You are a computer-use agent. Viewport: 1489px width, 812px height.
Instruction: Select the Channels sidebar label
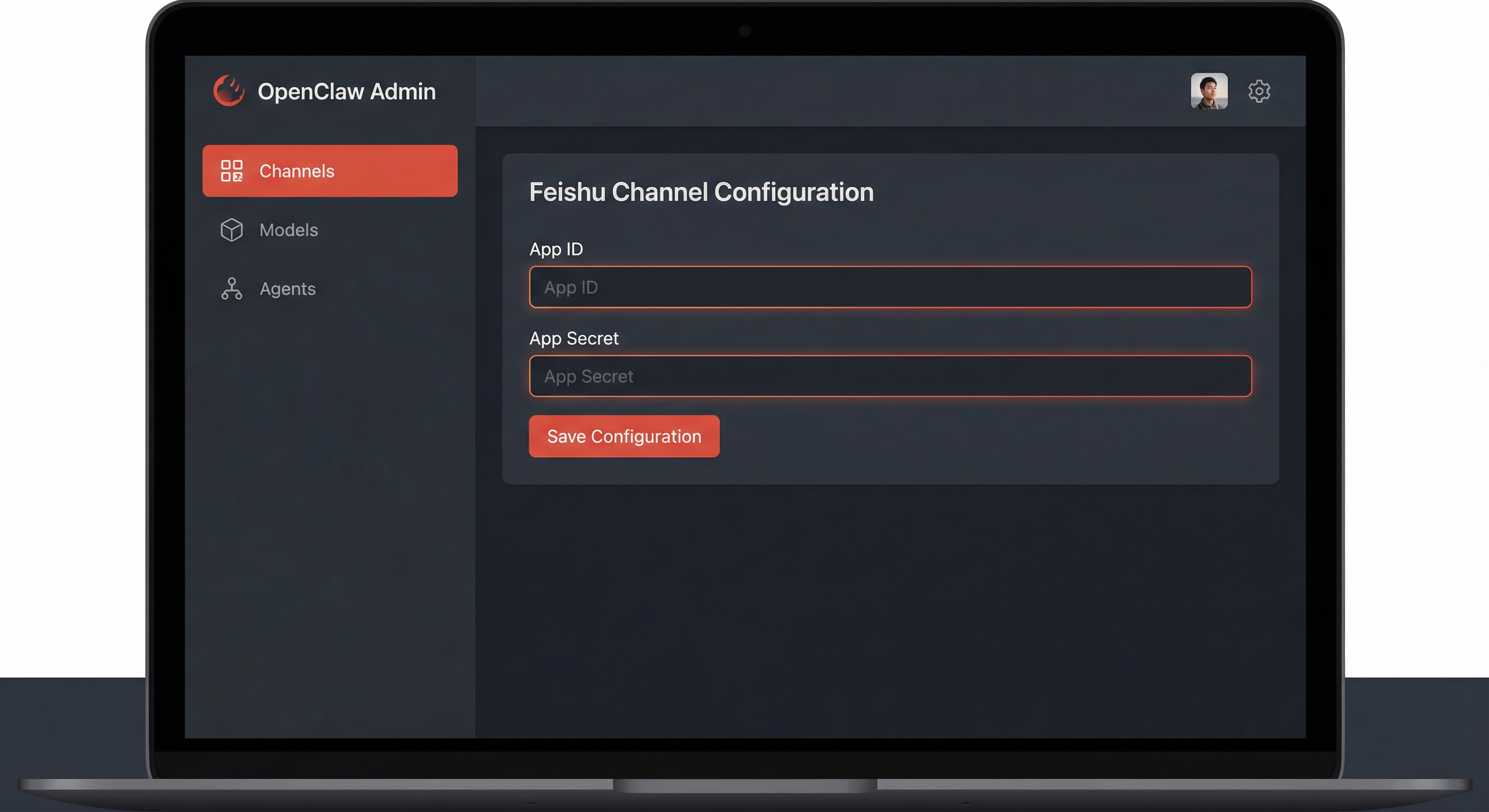297,171
